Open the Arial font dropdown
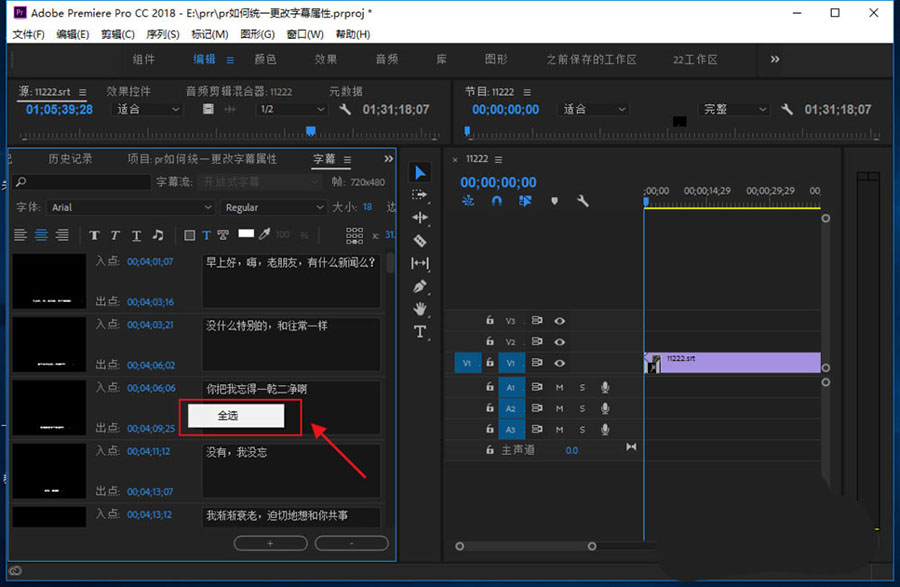 pyautogui.click(x=132, y=207)
